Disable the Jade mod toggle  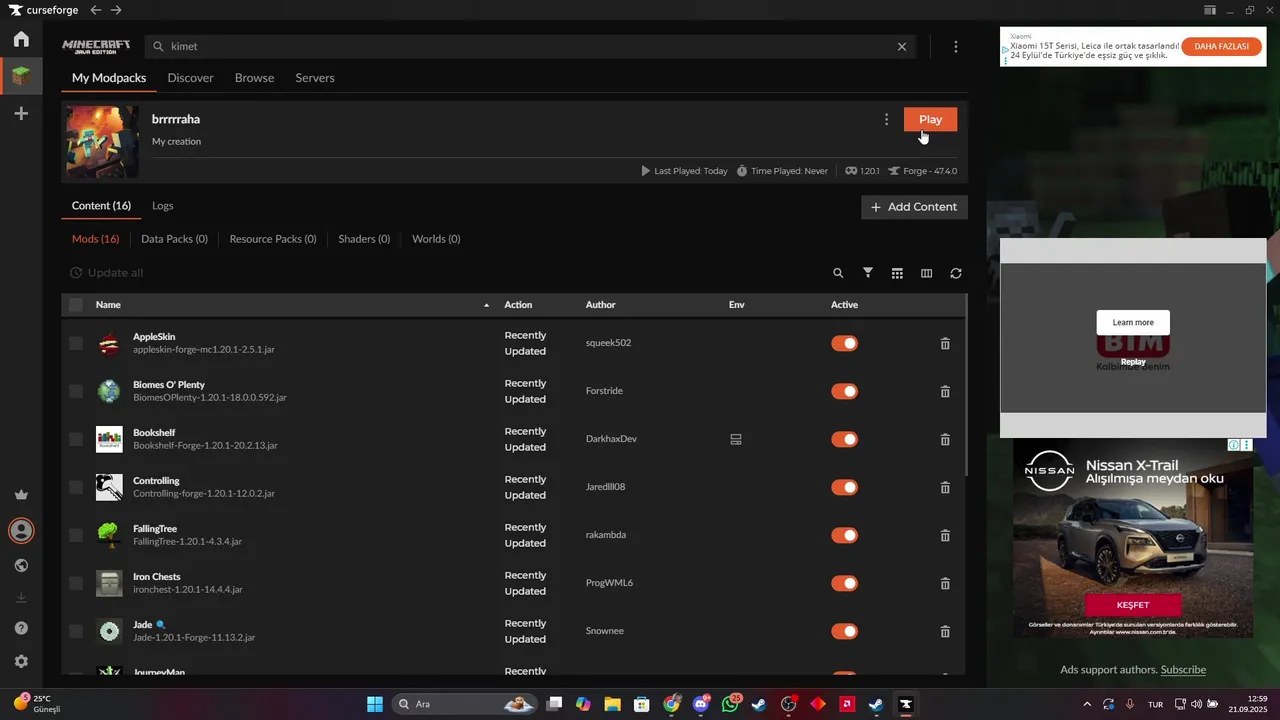[x=845, y=631]
